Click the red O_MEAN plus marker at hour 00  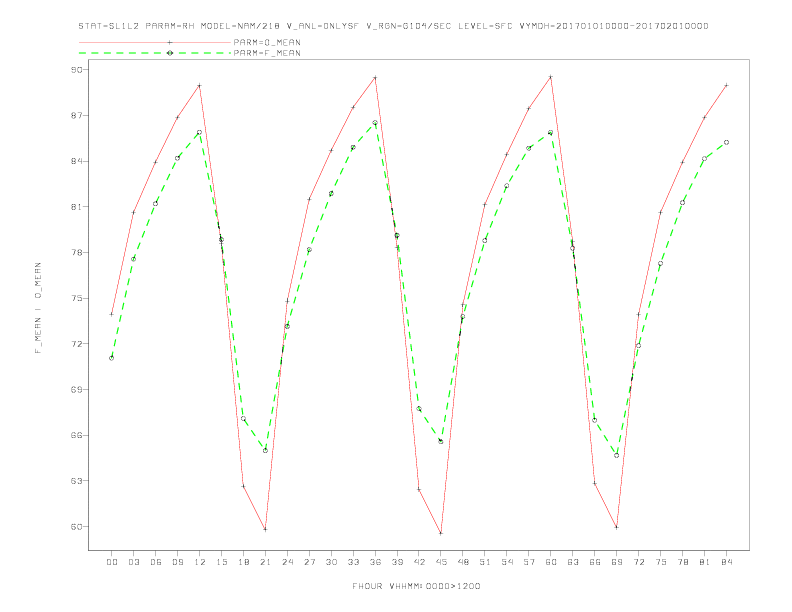pos(112,314)
